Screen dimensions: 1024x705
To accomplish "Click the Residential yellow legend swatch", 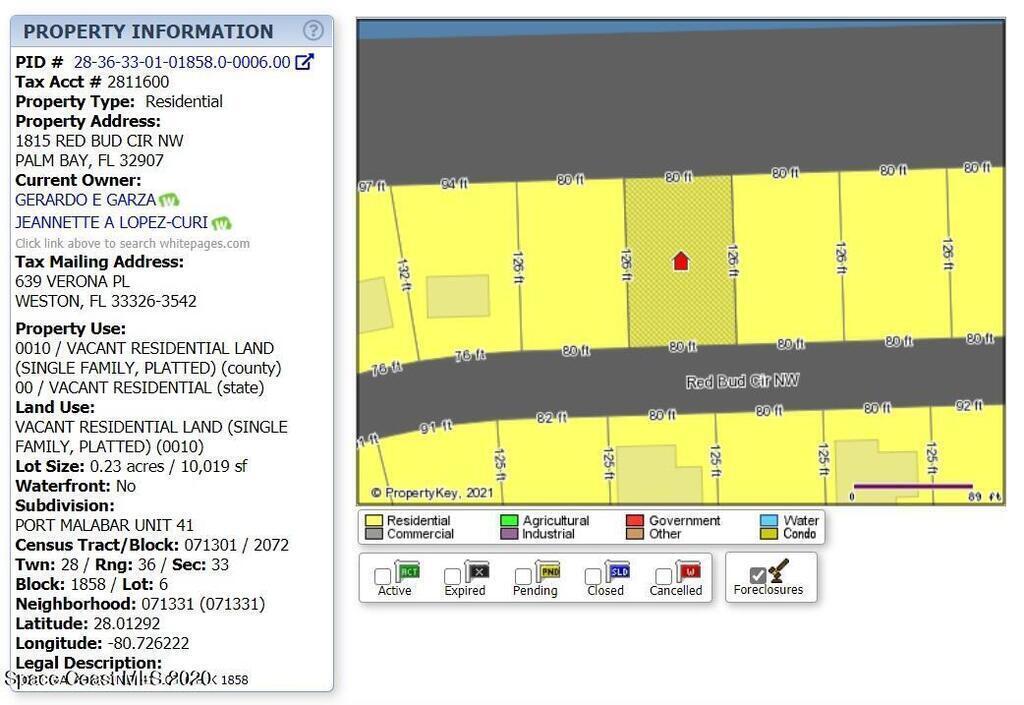I will [x=374, y=521].
